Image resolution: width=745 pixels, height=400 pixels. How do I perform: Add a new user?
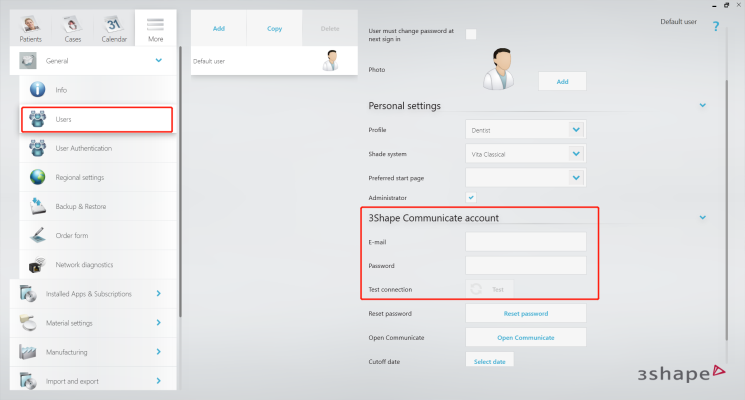point(219,29)
